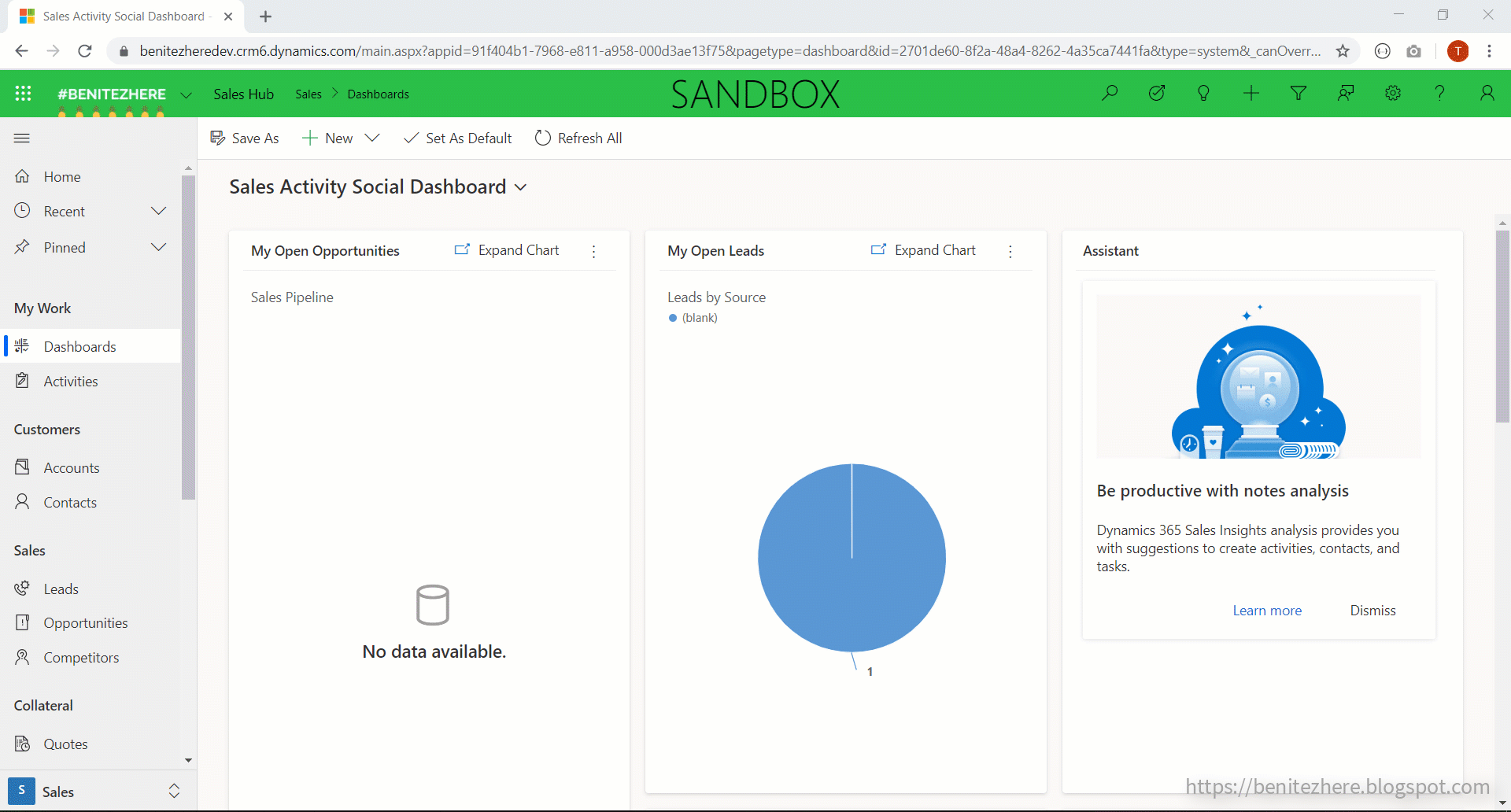
Task: Go back in browser history
Action: (x=22, y=51)
